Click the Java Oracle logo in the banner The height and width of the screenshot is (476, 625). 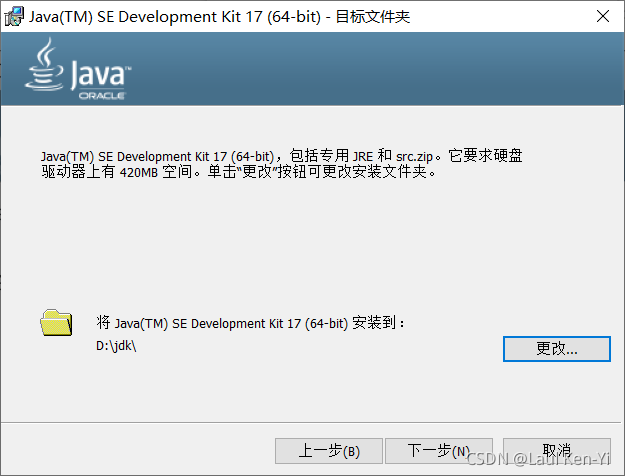coord(78,68)
